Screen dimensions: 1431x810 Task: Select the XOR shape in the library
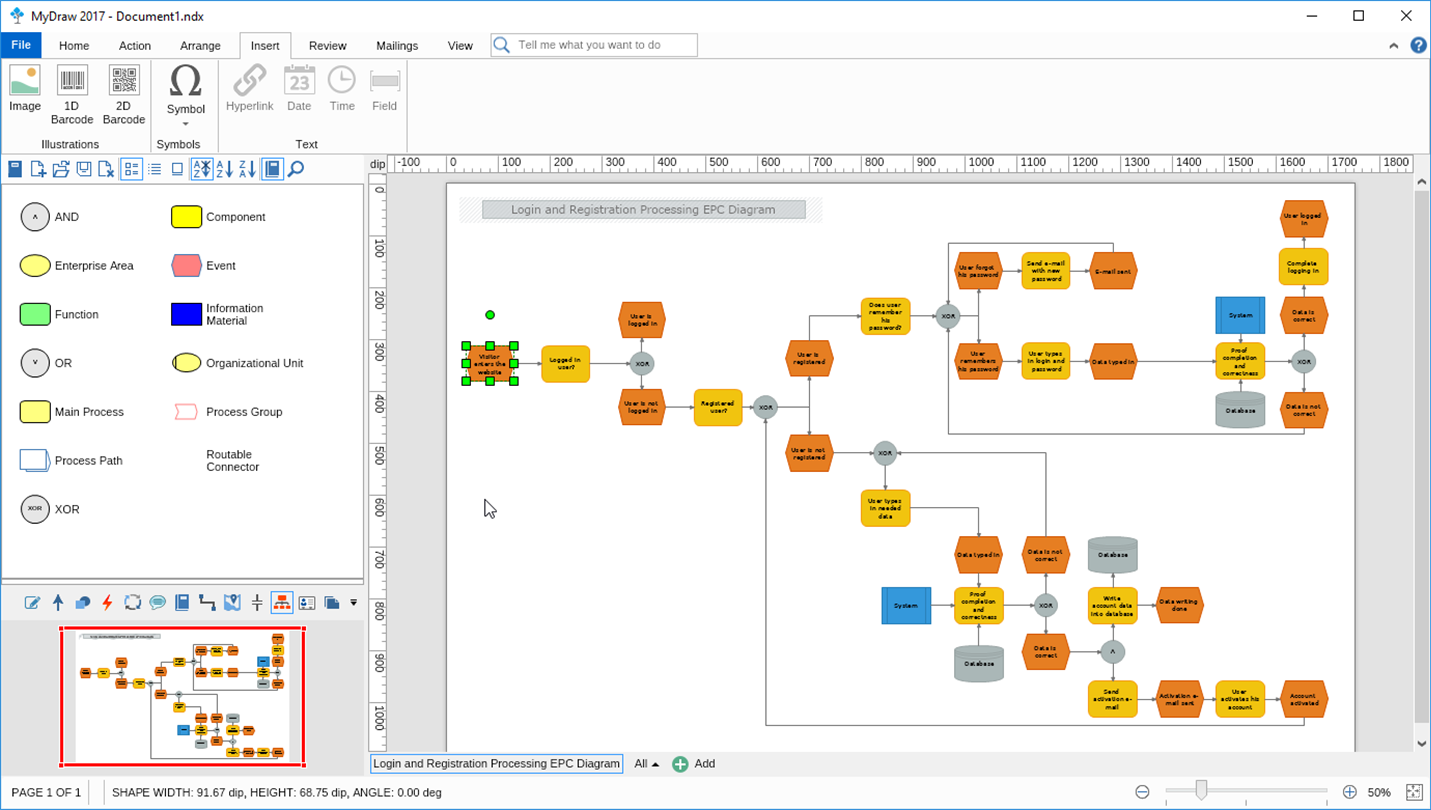pos(50,509)
